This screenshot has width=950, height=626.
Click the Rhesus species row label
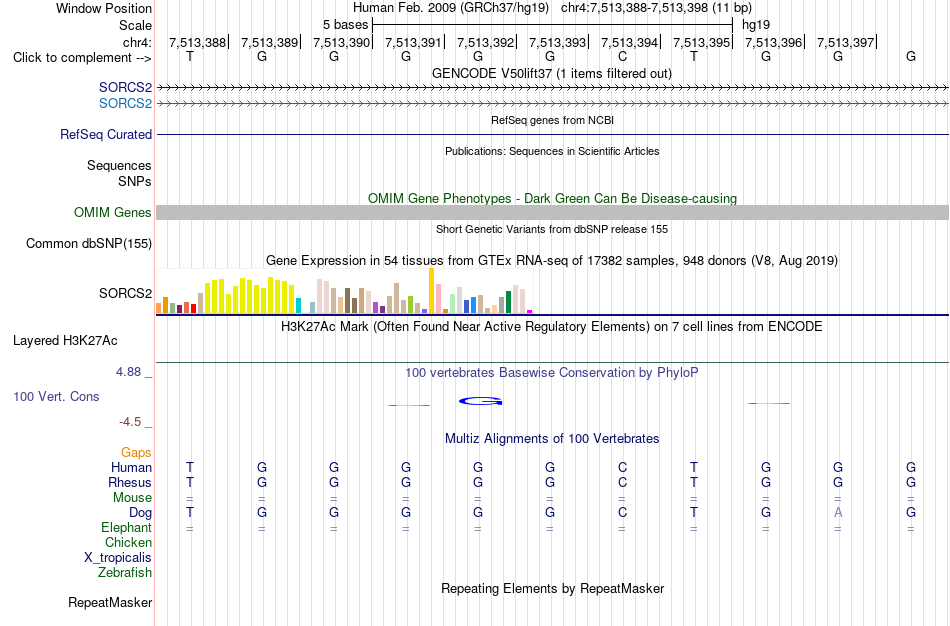point(130,483)
